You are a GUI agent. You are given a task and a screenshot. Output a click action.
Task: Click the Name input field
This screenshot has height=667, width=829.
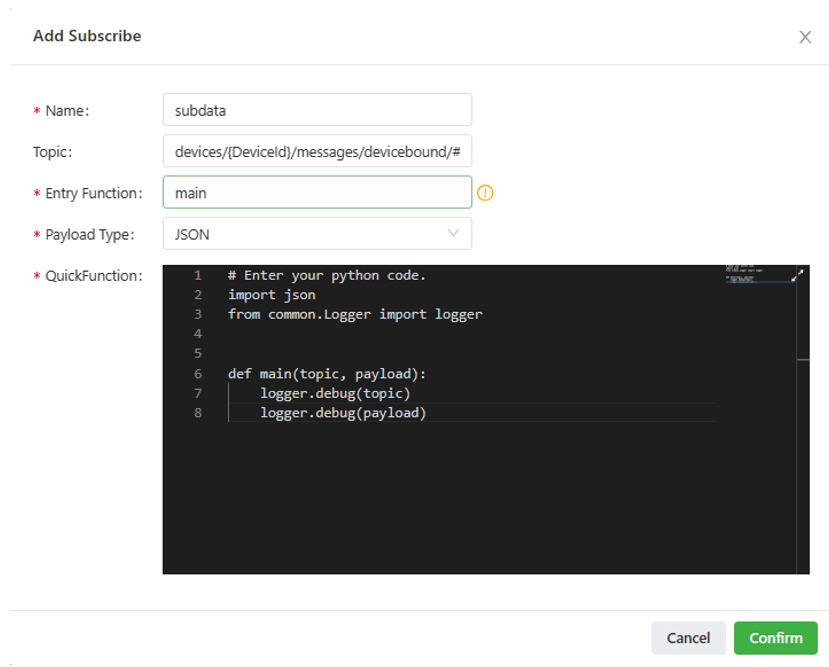[x=316, y=110]
